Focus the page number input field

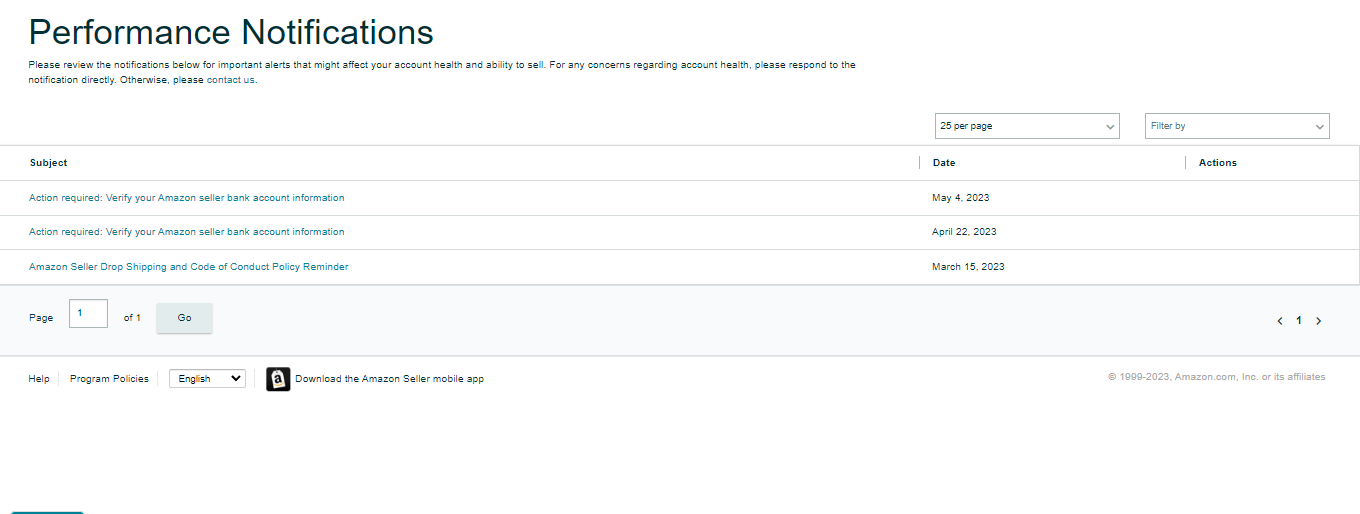click(x=88, y=313)
